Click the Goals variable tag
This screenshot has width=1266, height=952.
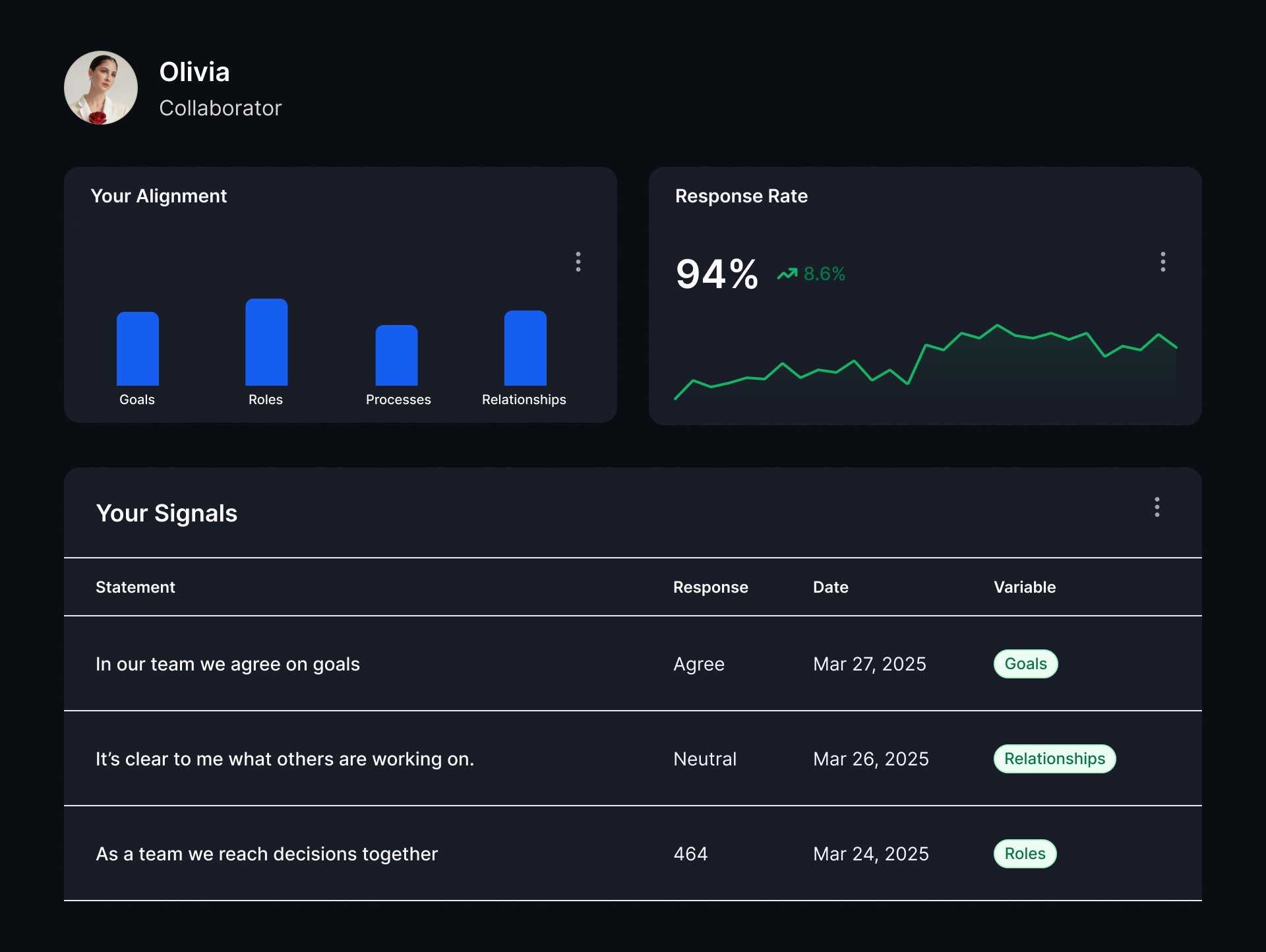coord(1026,664)
